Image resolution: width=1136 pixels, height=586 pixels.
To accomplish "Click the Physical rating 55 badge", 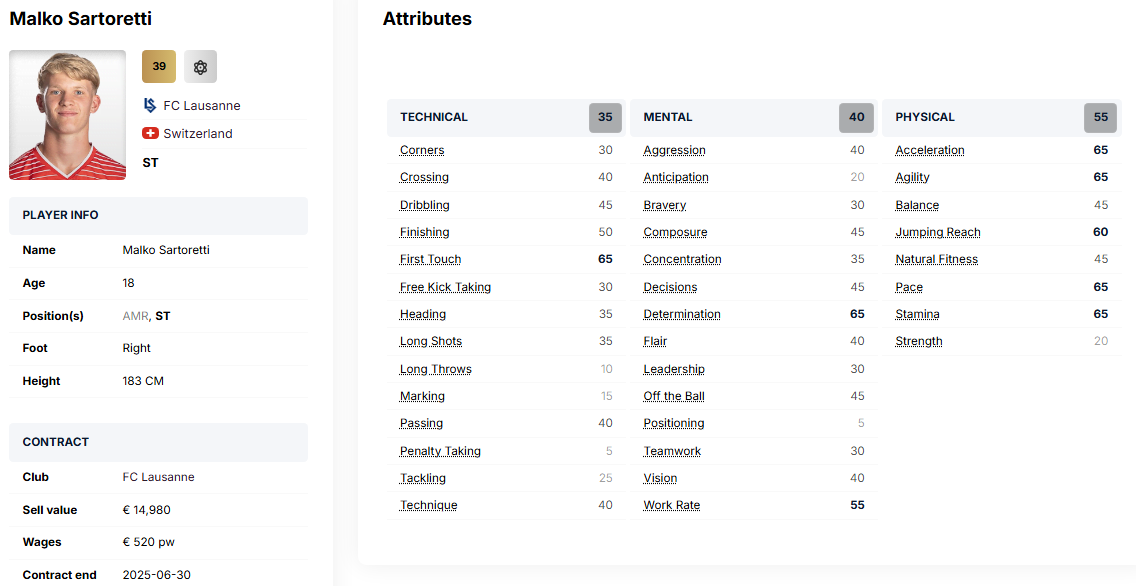I will (1100, 117).
